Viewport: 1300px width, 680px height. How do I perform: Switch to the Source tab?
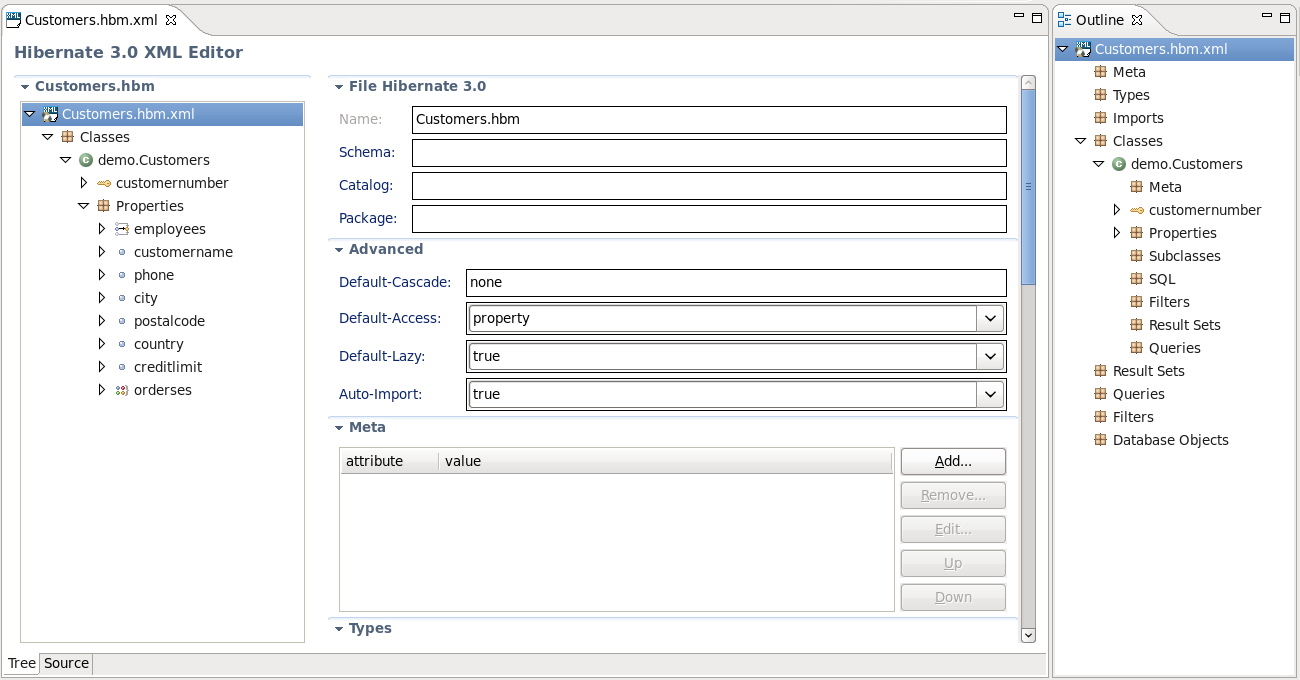click(65, 663)
